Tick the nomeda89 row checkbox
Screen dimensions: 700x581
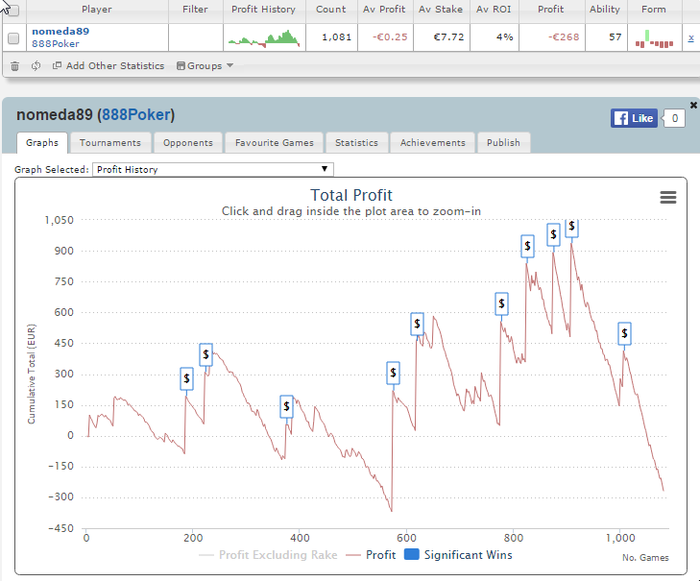click(x=13, y=38)
